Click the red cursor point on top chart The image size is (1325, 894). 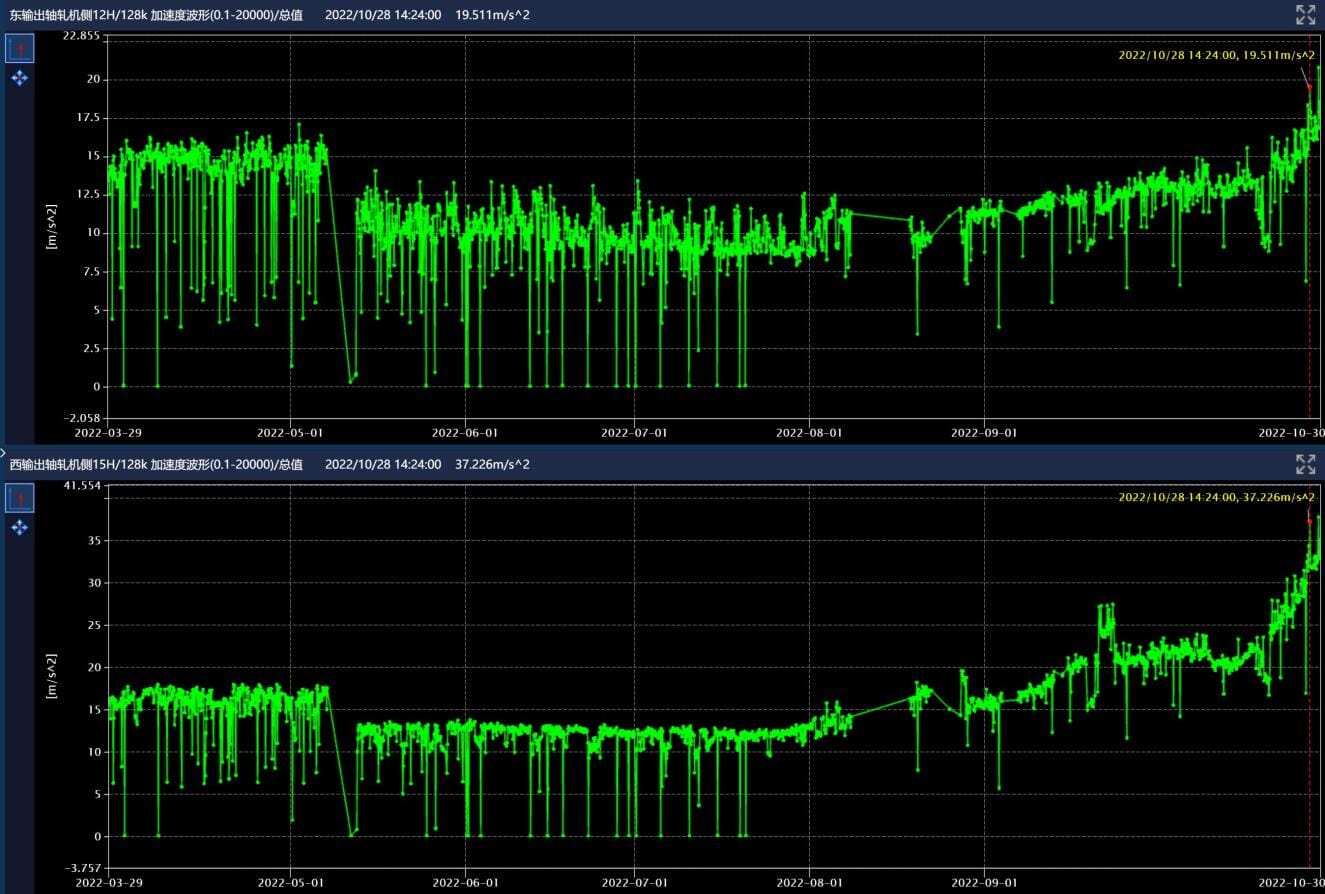pos(1309,87)
